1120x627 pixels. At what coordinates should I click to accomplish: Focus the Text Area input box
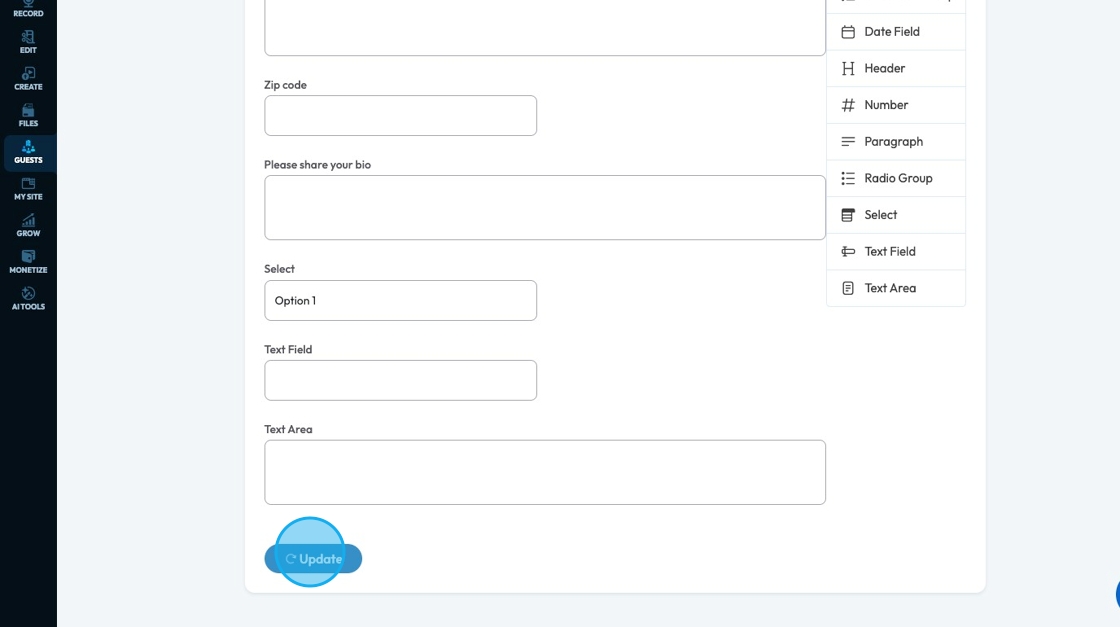(545, 472)
